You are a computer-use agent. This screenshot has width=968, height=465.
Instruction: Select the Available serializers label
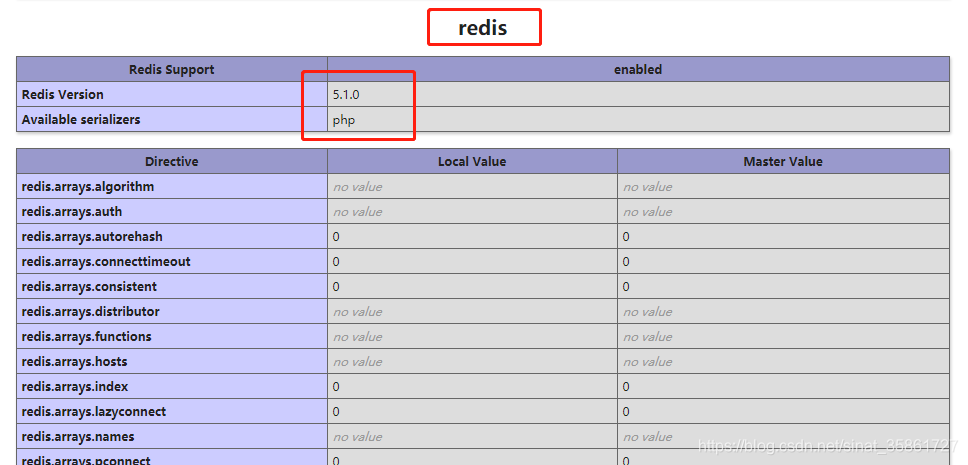point(81,119)
